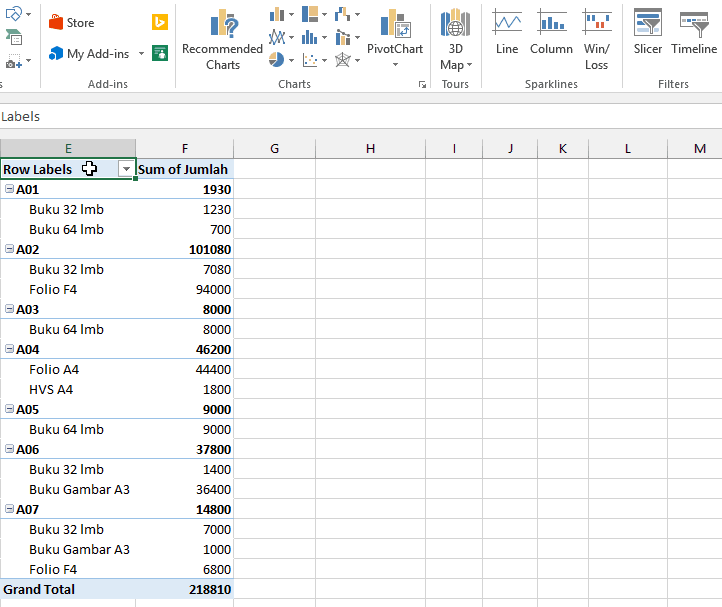Select the cell with value 44400

tap(185, 369)
